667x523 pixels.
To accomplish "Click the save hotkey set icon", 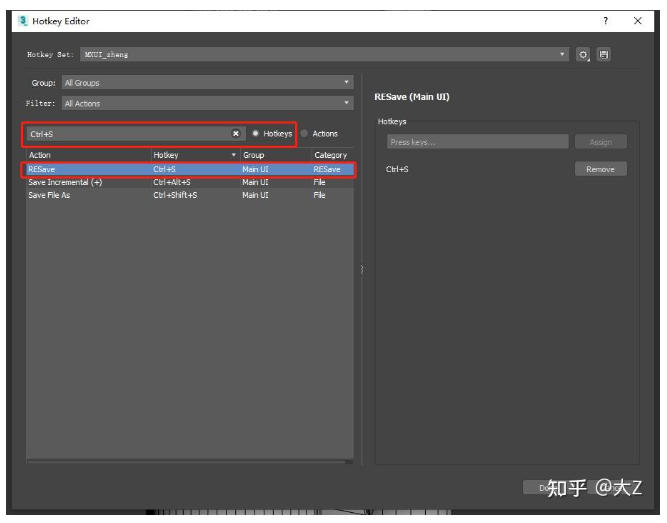I will [604, 54].
